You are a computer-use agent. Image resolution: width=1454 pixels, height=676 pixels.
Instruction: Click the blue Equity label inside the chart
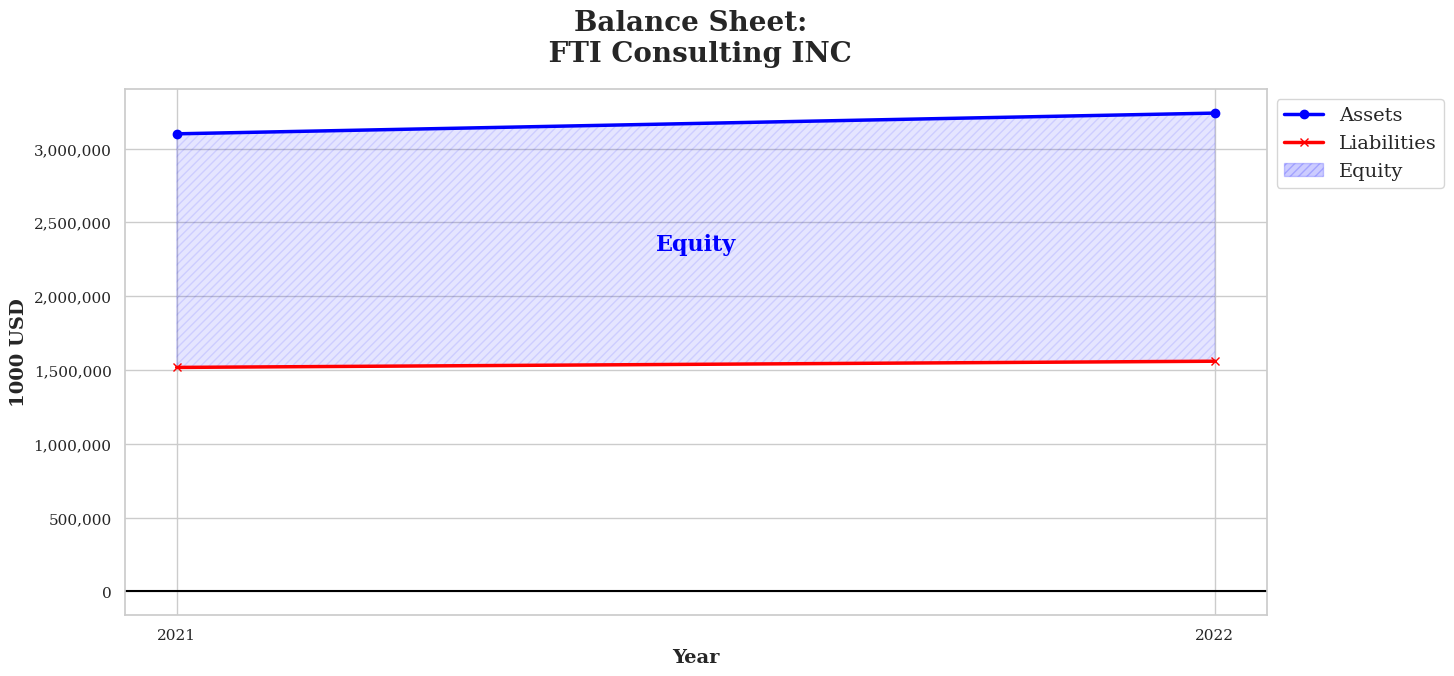pyautogui.click(x=695, y=244)
